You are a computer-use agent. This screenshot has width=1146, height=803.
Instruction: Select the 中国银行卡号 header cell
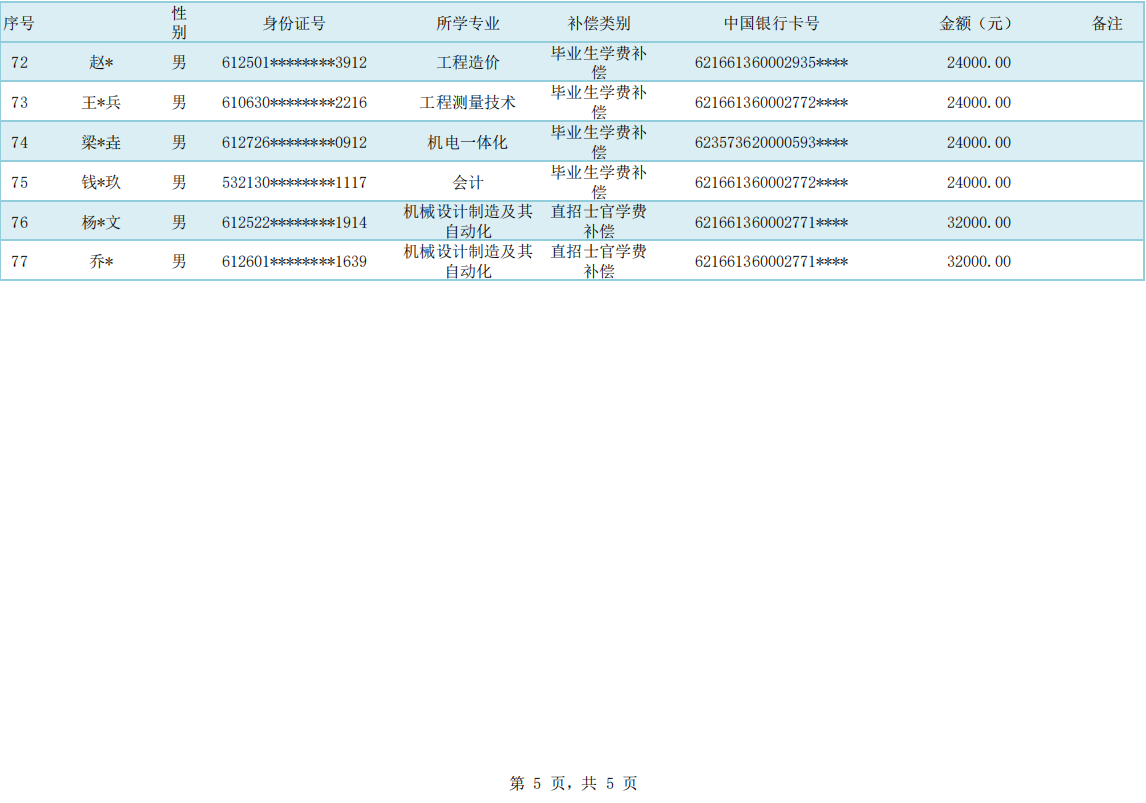771,24
